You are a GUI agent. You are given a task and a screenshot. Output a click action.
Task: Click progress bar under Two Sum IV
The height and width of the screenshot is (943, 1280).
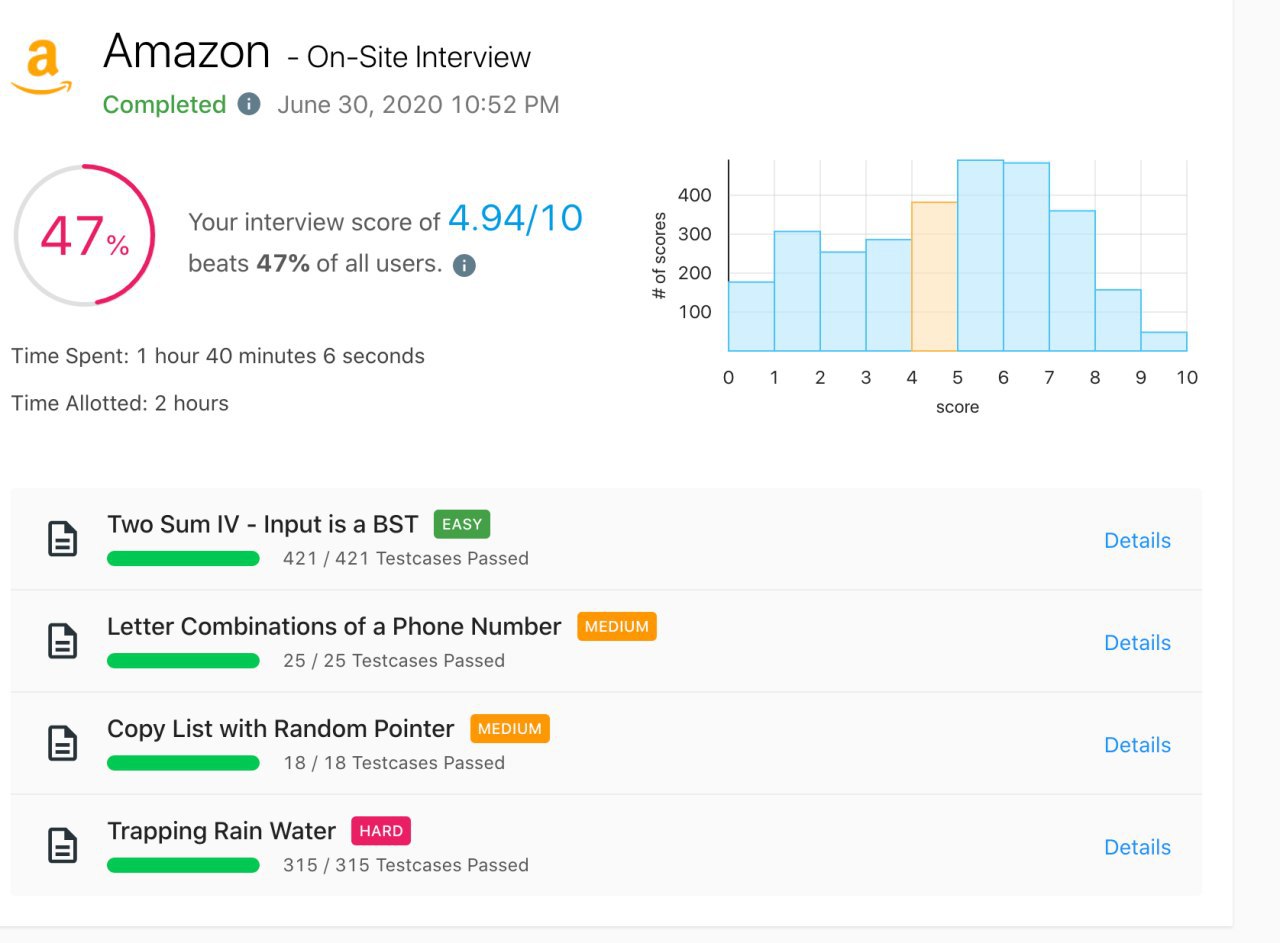tap(183, 558)
